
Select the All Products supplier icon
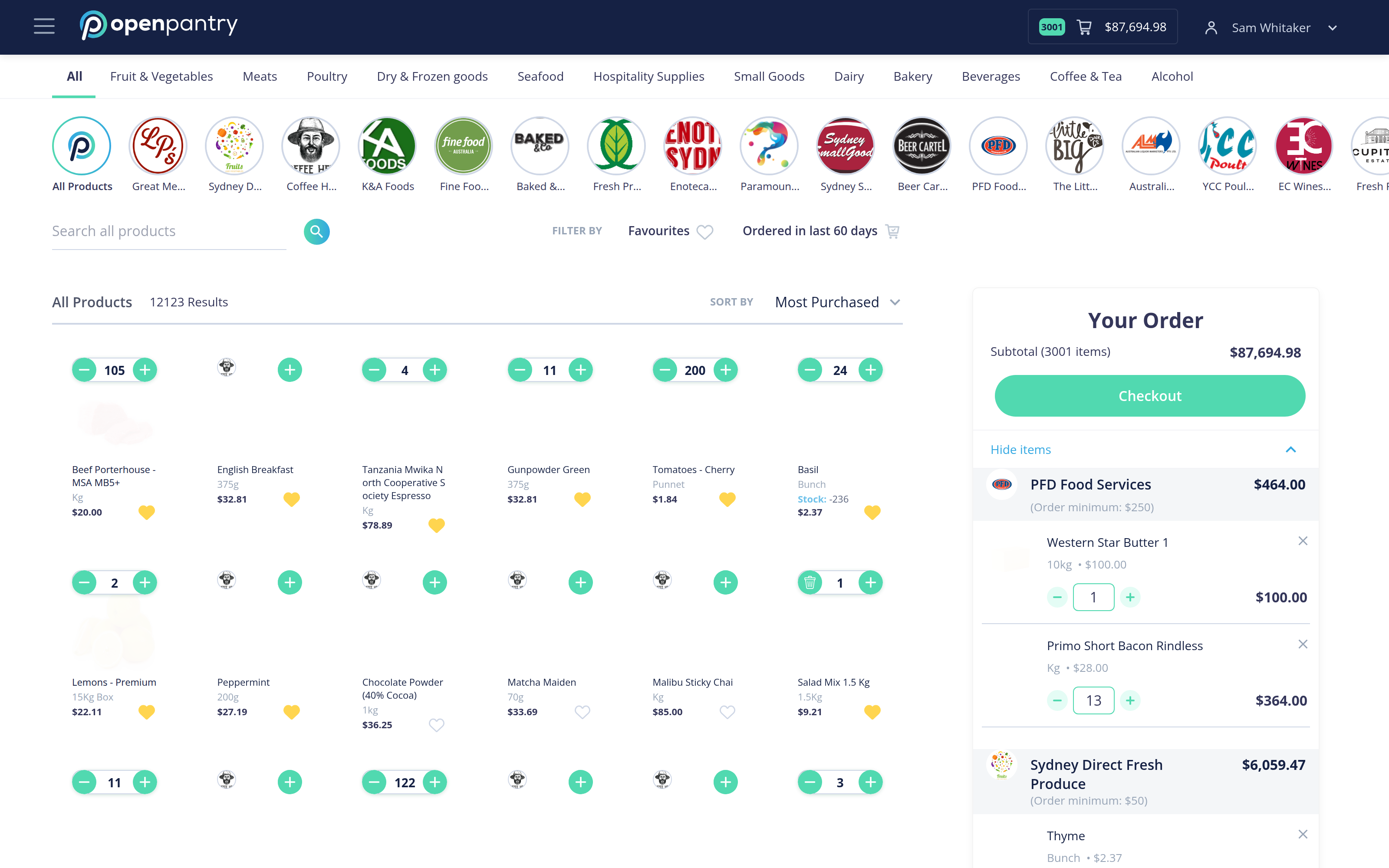[82, 146]
